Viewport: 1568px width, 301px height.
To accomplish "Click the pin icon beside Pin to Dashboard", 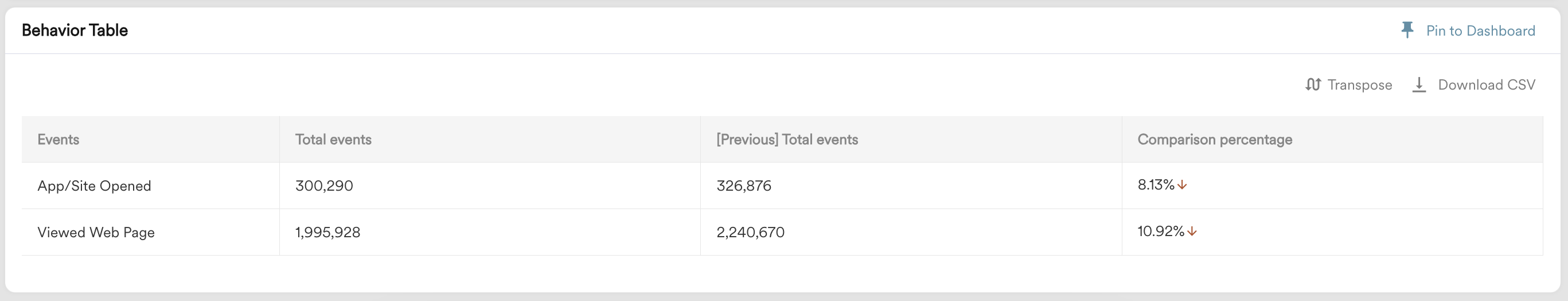I will click(1407, 30).
